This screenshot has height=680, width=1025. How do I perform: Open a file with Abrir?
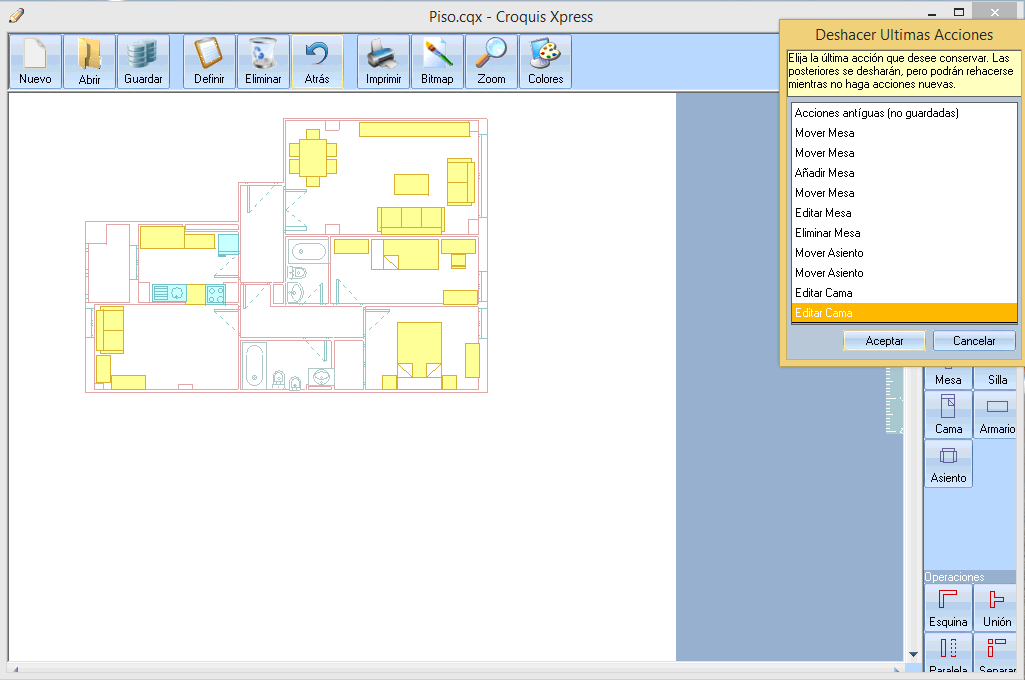89,61
